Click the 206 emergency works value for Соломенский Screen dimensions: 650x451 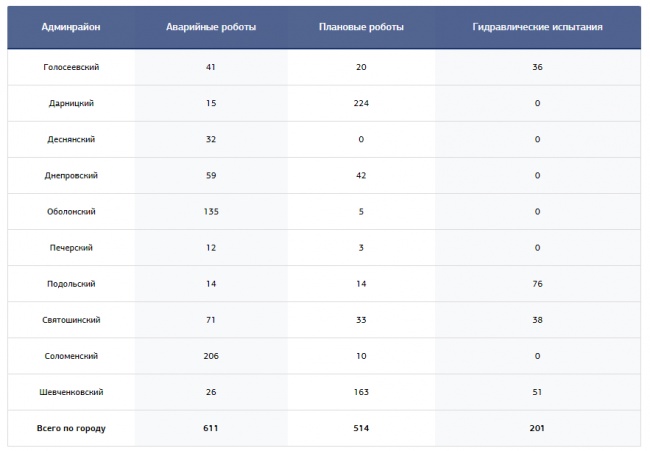point(211,356)
